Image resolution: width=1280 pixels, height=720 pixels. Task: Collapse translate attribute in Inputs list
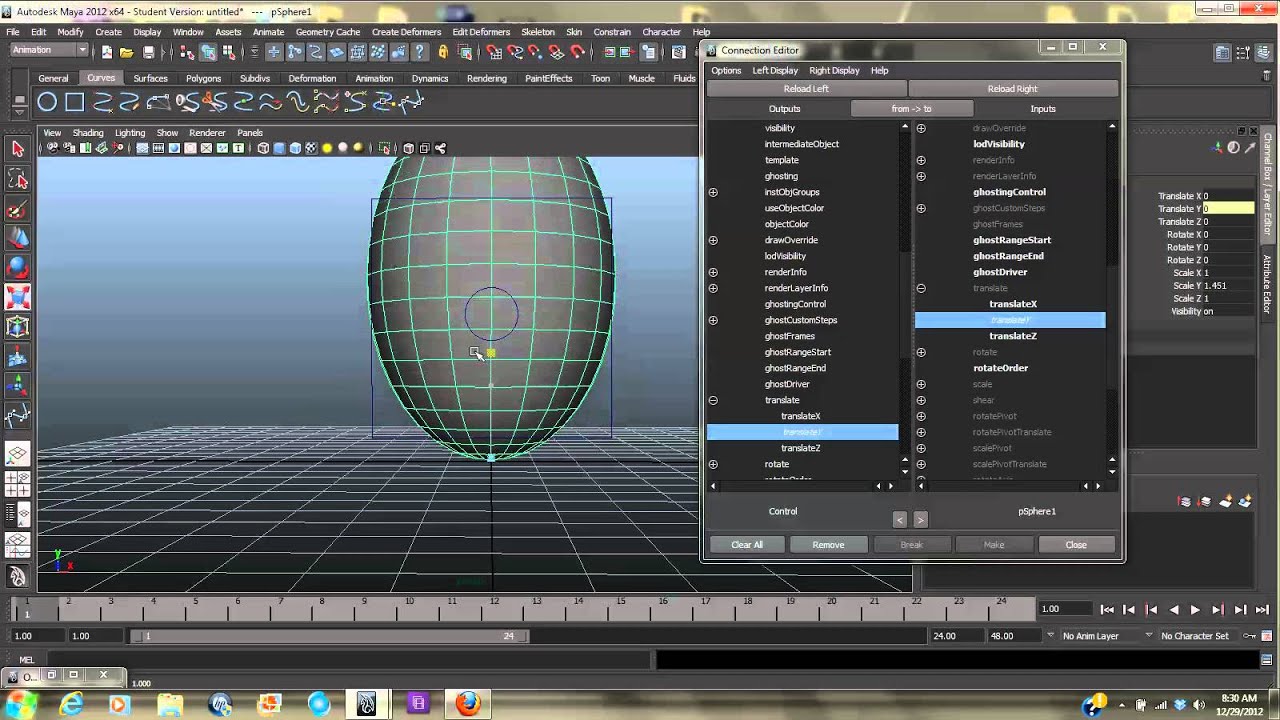(x=921, y=288)
